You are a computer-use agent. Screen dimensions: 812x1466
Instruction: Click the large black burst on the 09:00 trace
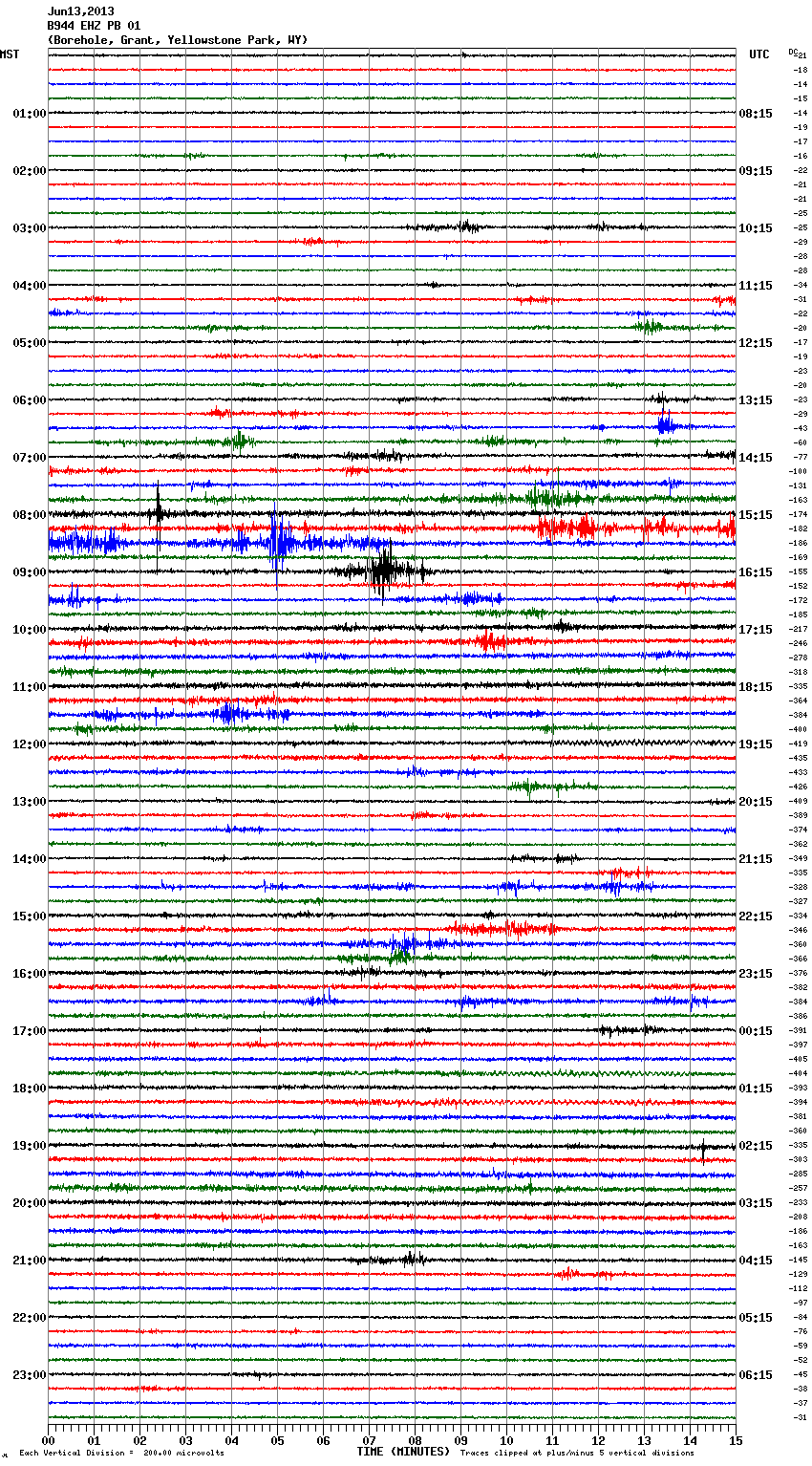(x=384, y=571)
